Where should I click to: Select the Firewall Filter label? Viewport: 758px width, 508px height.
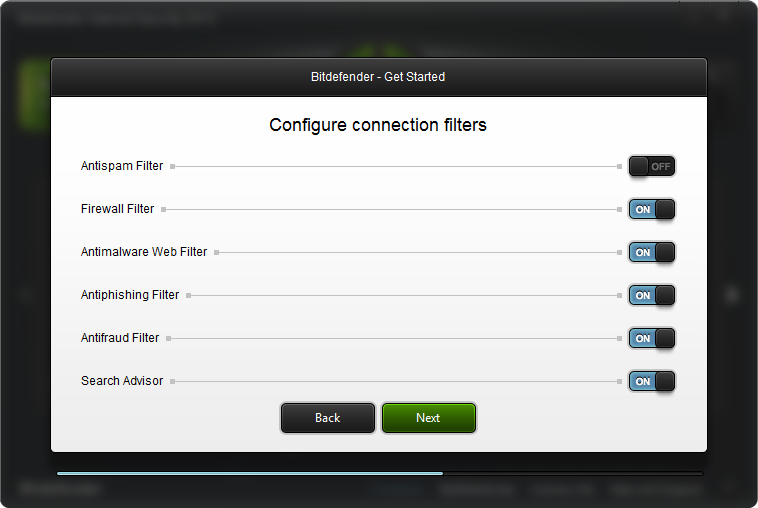(117, 209)
